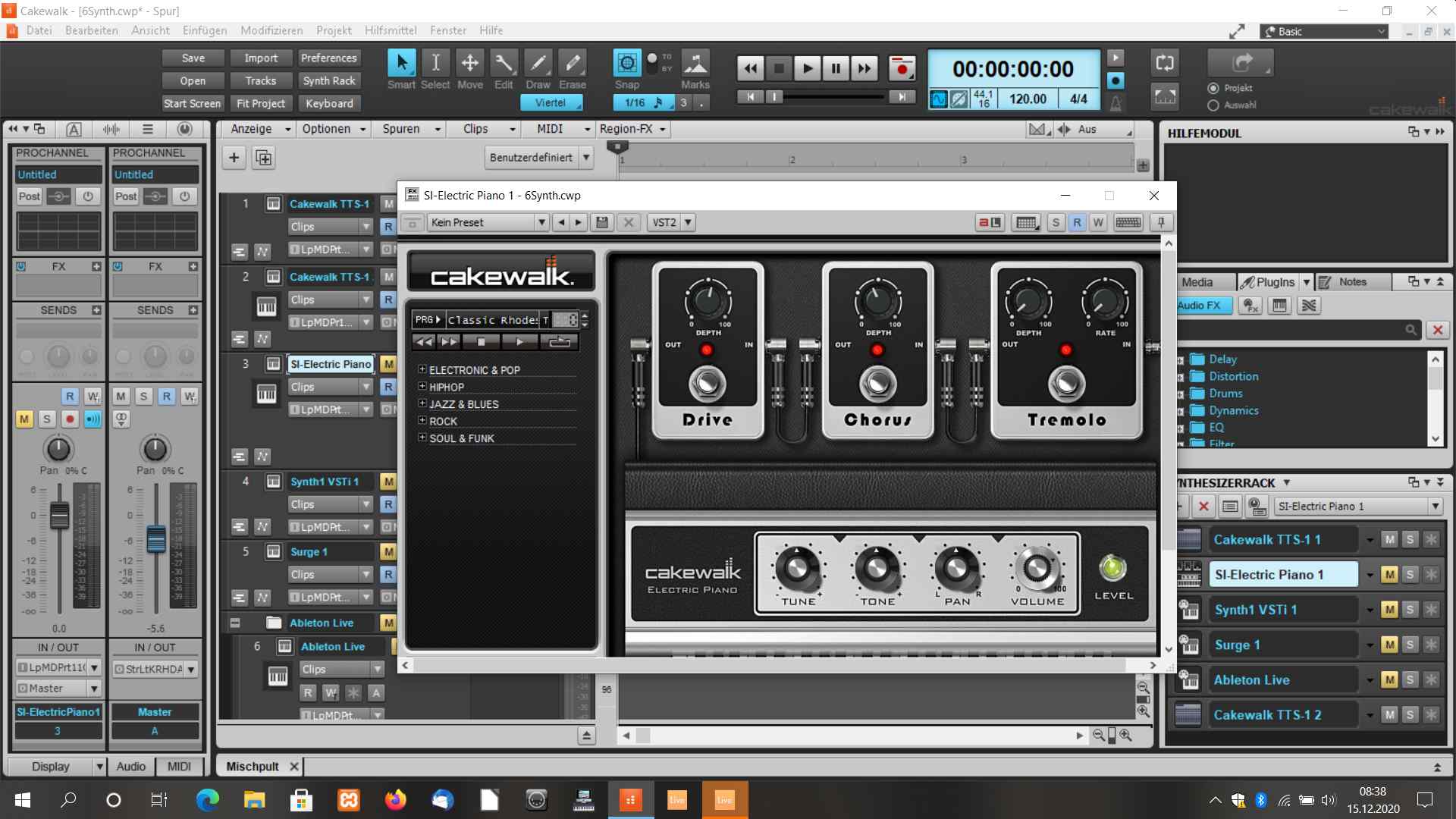Mute Surge 1 track 5

point(388,552)
